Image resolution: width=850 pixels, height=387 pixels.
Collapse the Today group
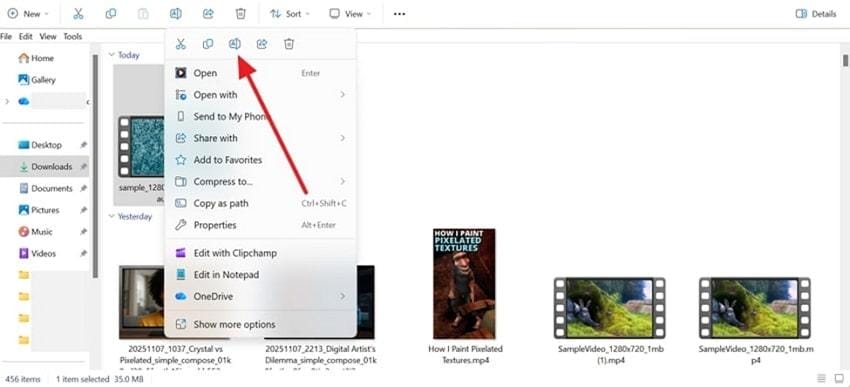click(112, 55)
